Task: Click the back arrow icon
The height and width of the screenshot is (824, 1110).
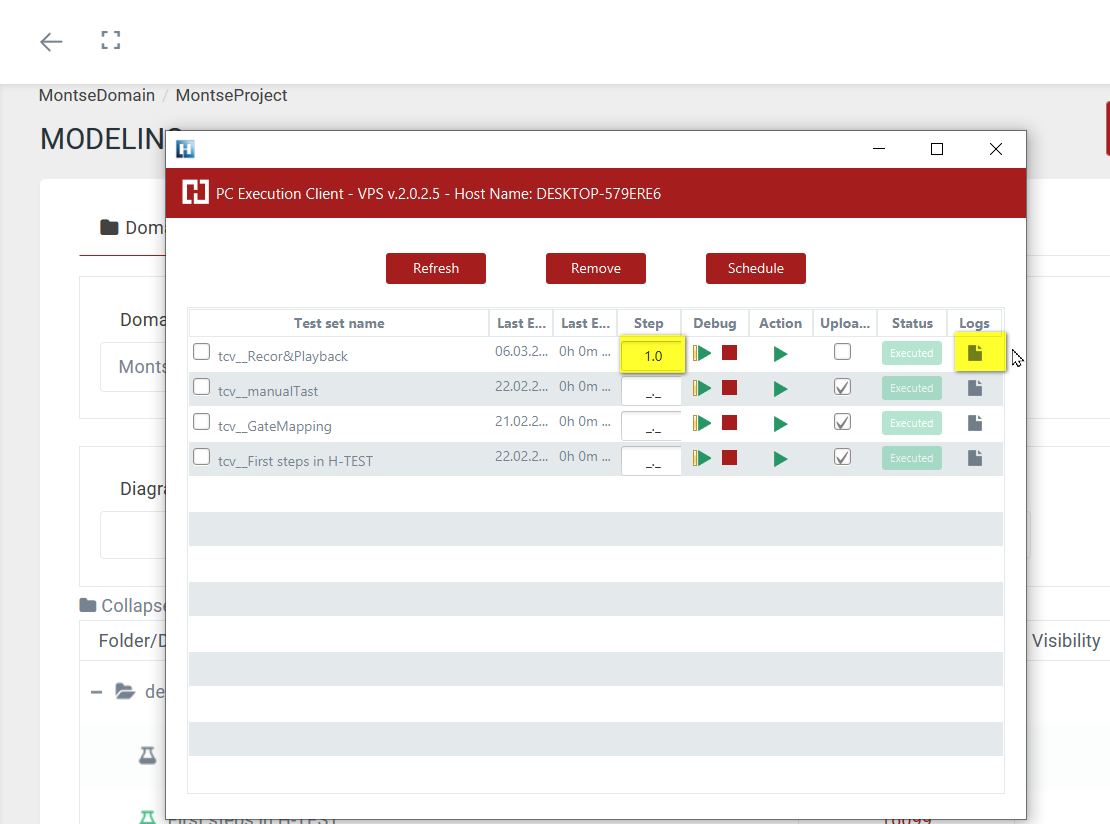Action: coord(51,41)
